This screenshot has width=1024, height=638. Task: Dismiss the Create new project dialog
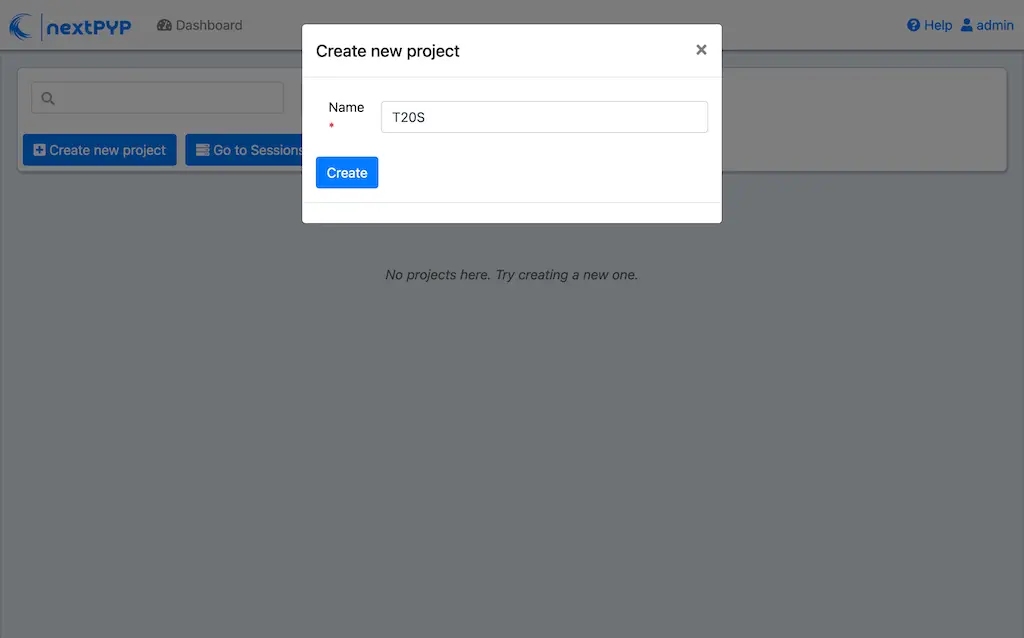click(x=701, y=49)
